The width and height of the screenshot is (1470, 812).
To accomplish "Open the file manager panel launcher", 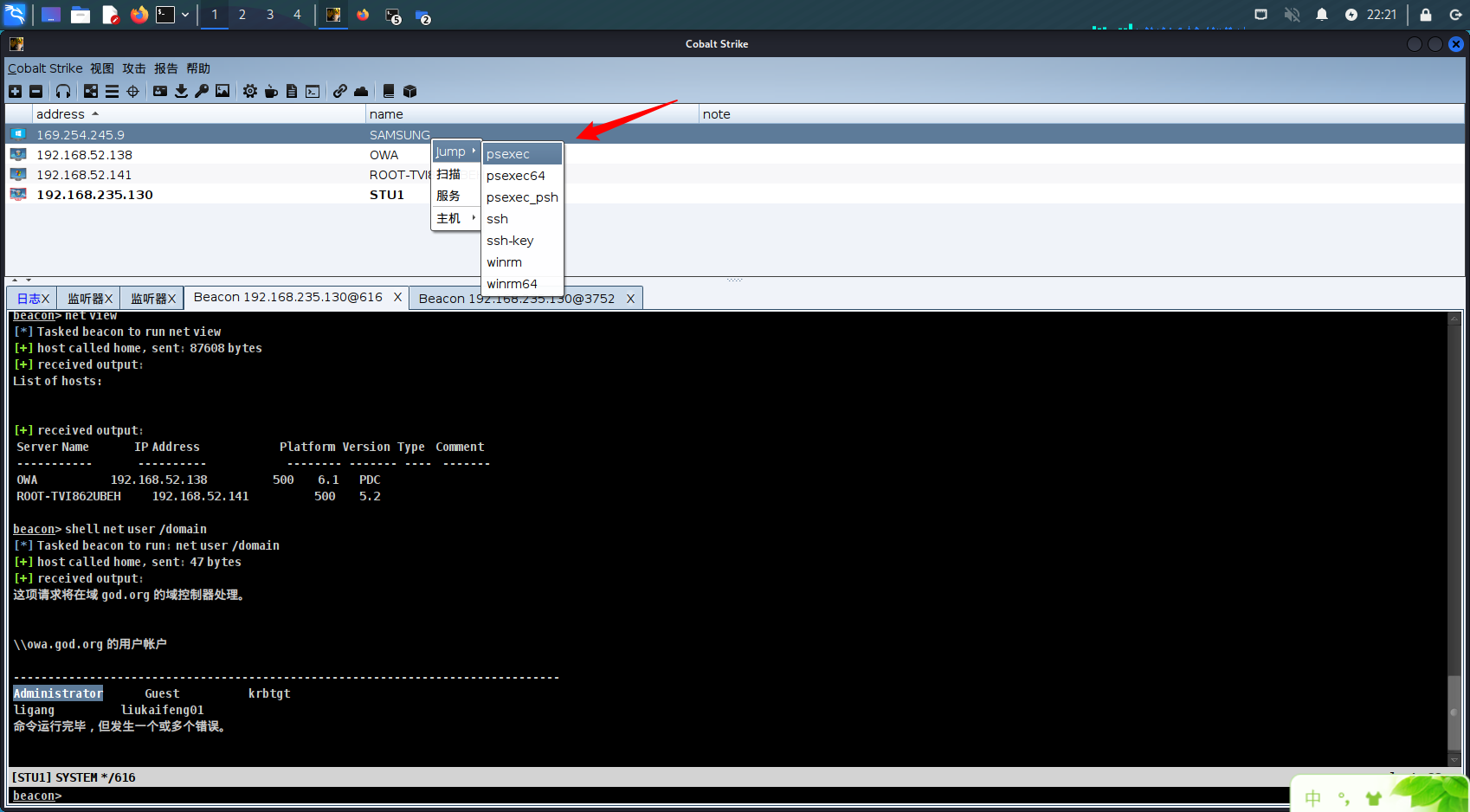I will pyautogui.click(x=81, y=15).
